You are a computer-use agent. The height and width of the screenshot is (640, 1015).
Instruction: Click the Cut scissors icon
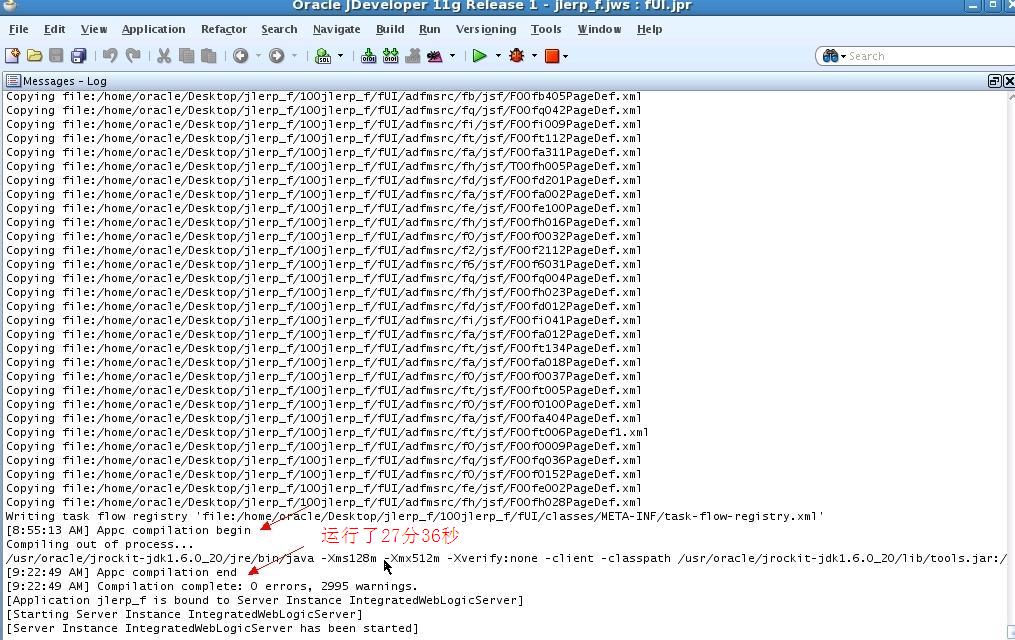(164, 56)
